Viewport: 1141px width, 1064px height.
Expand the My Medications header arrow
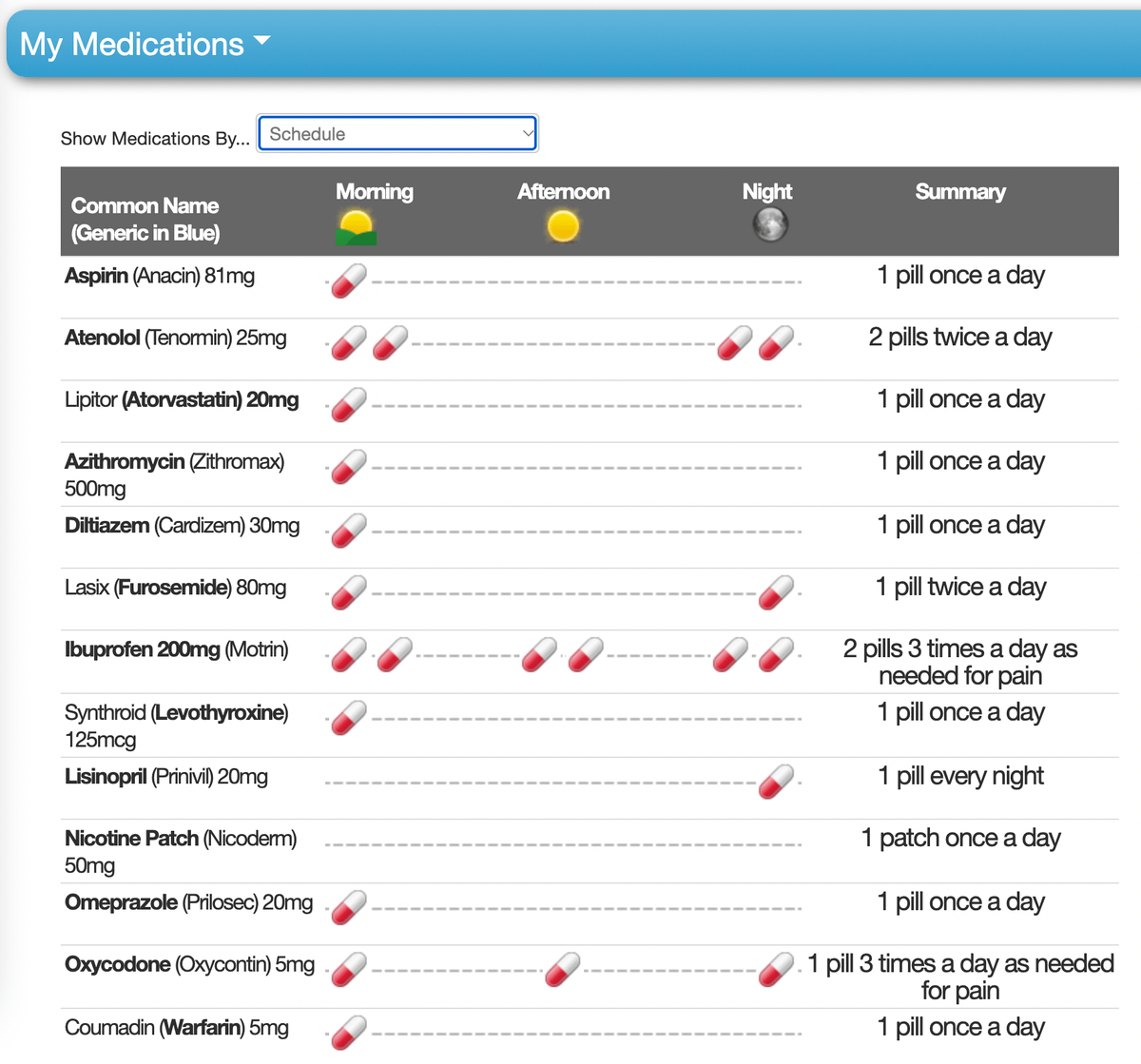(262, 42)
